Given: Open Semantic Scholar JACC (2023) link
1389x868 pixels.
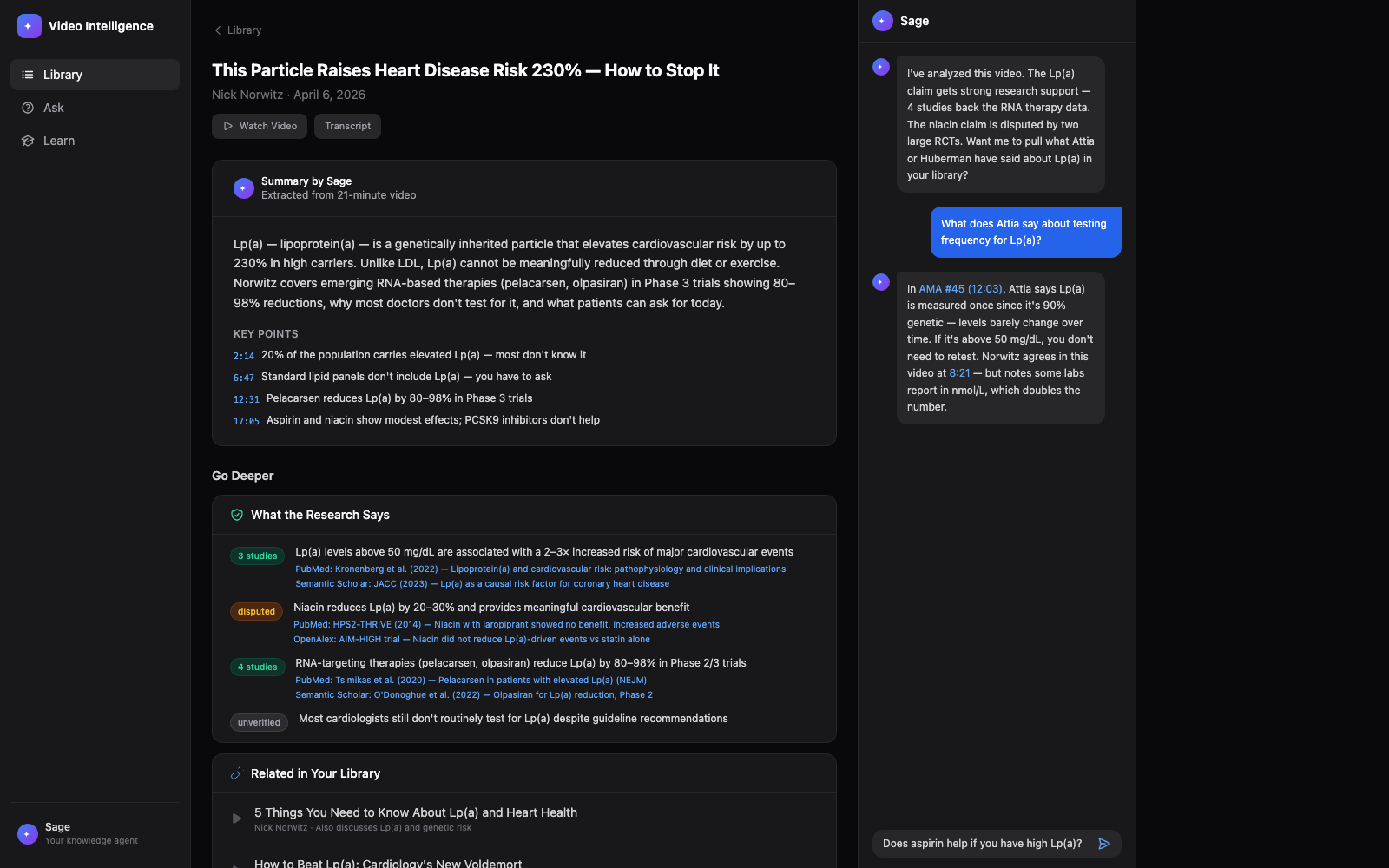Looking at the screenshot, I should (482, 584).
